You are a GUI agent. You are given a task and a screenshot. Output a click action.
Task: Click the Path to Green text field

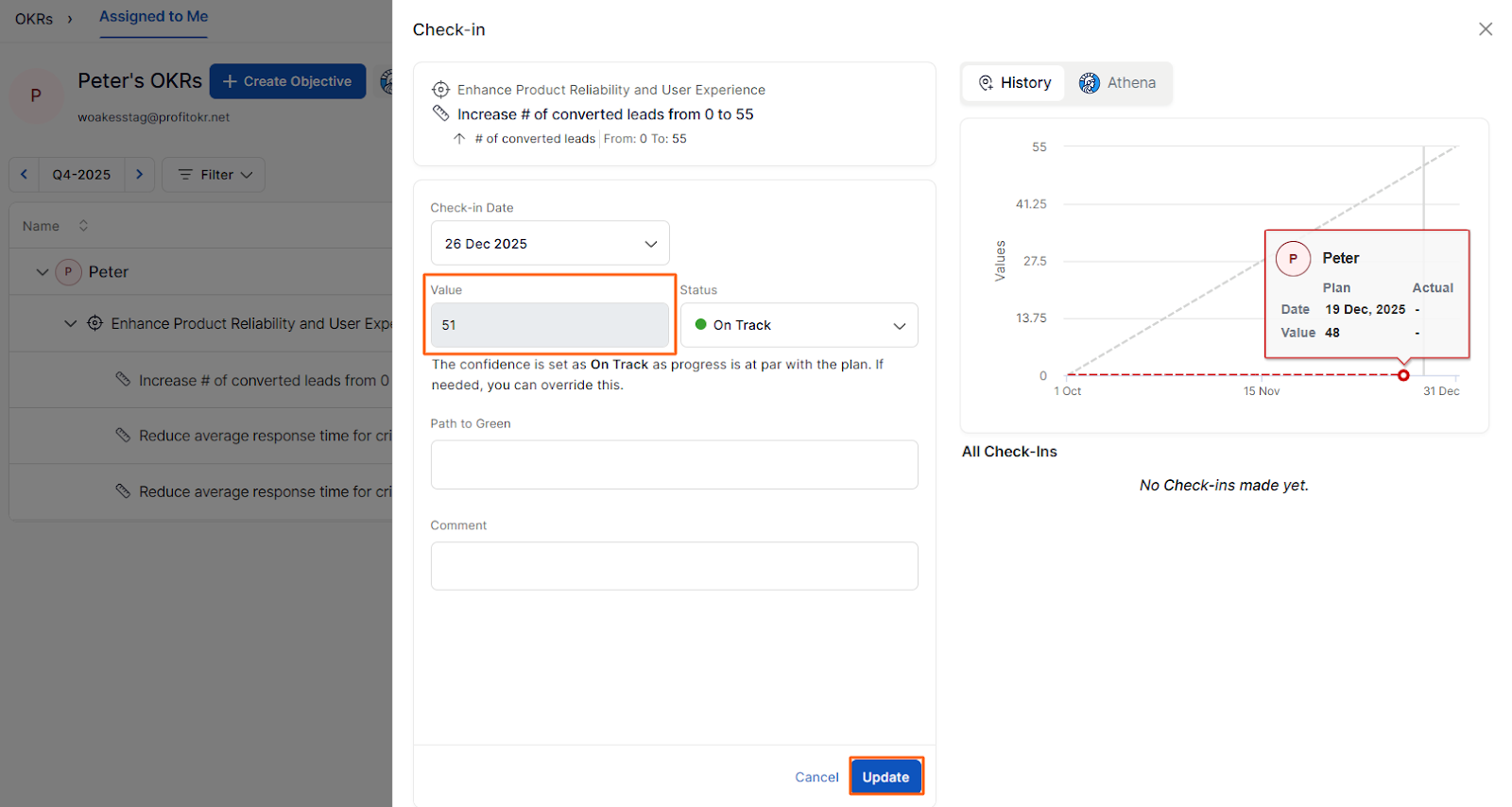(675, 465)
